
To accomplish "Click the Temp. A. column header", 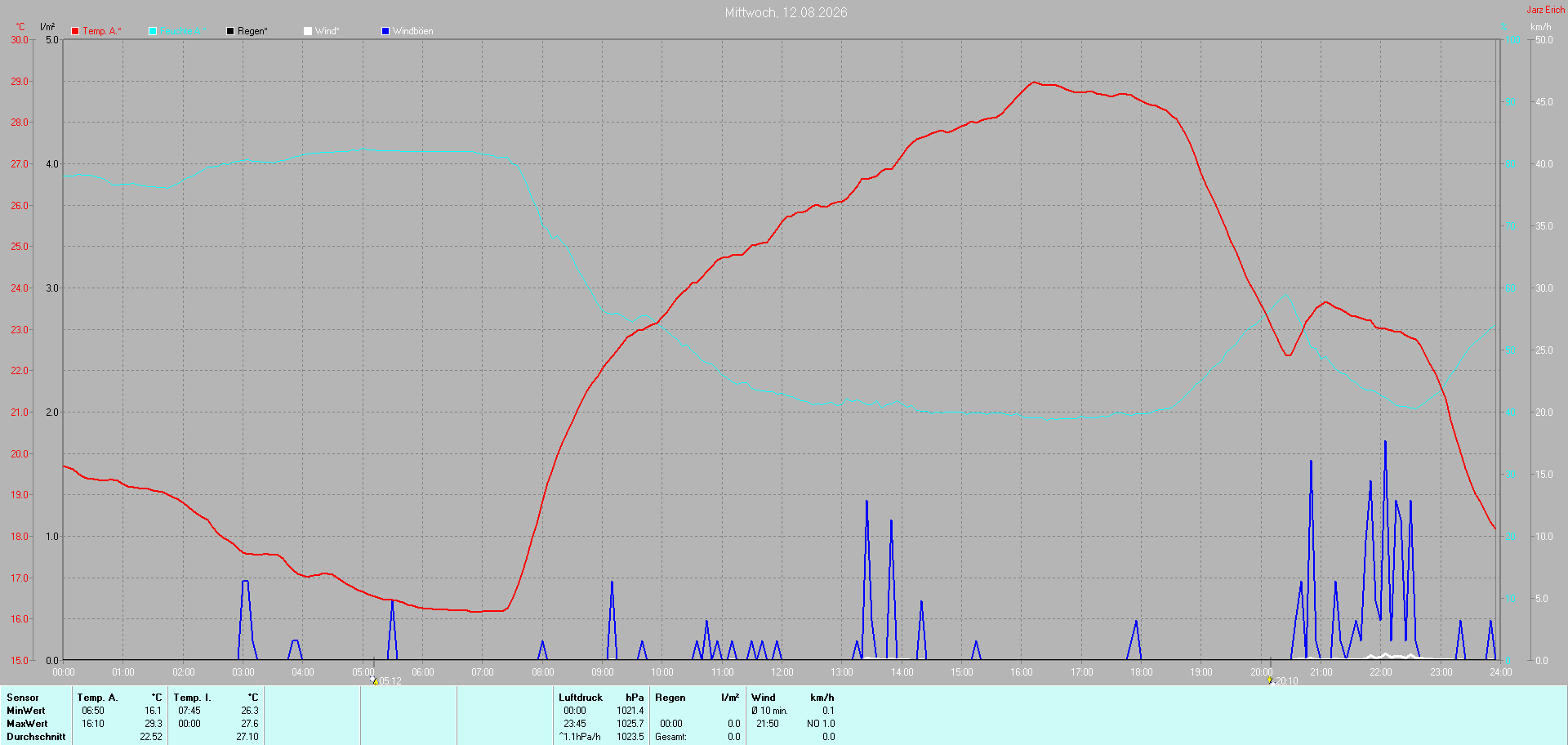I will point(97,698).
